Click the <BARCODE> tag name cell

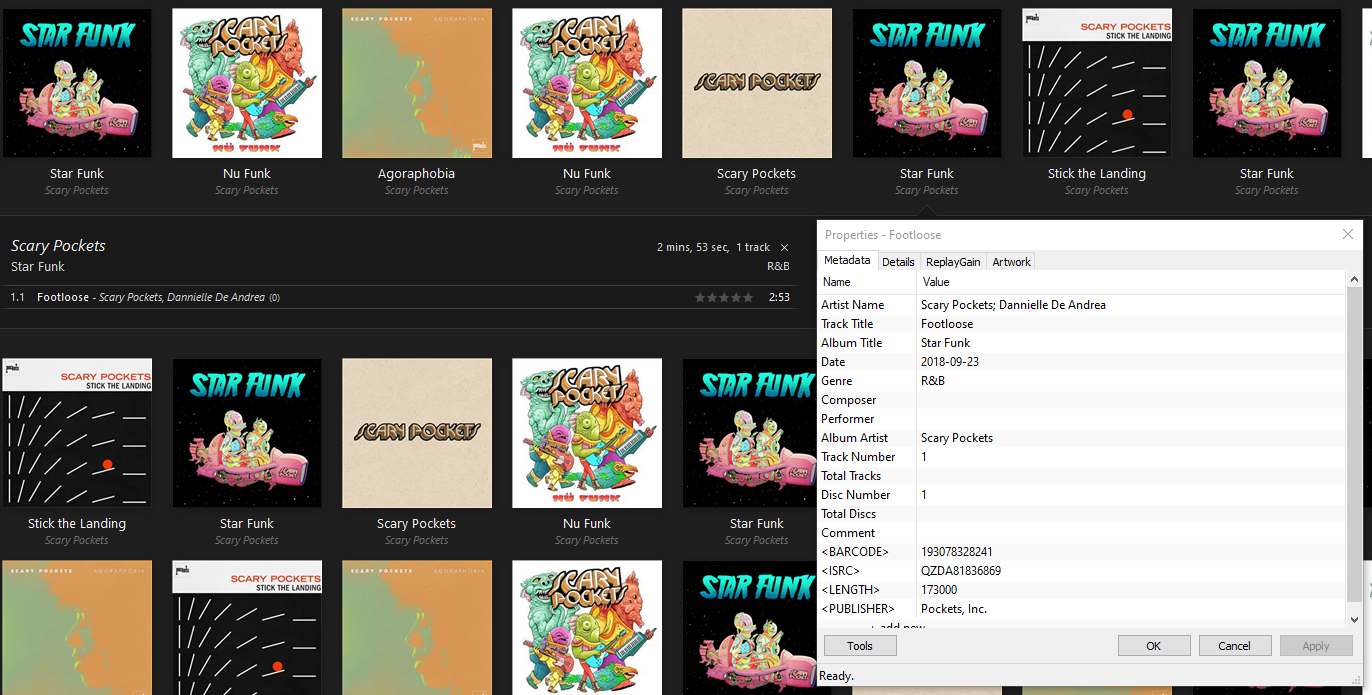pyautogui.click(x=867, y=552)
